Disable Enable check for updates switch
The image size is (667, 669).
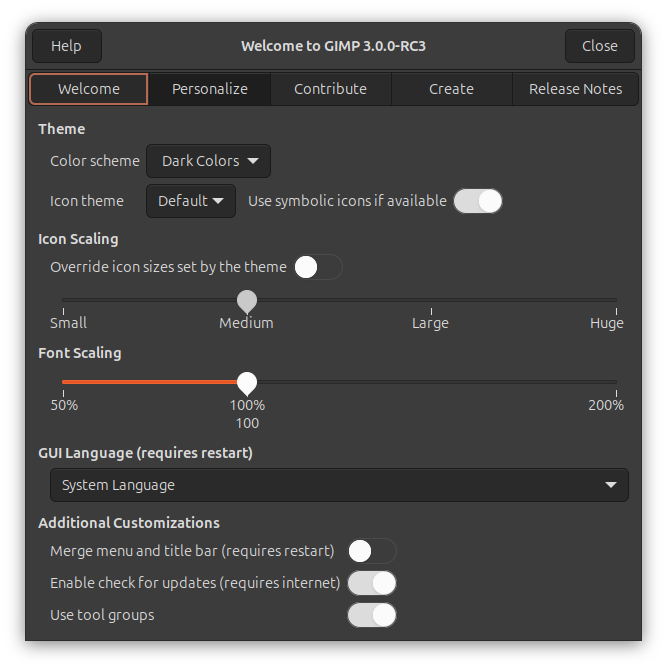[372, 583]
